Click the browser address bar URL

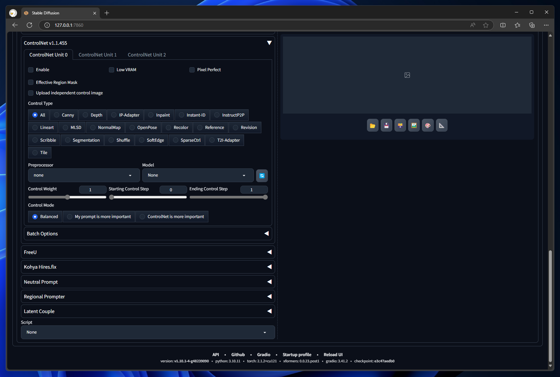(x=69, y=25)
